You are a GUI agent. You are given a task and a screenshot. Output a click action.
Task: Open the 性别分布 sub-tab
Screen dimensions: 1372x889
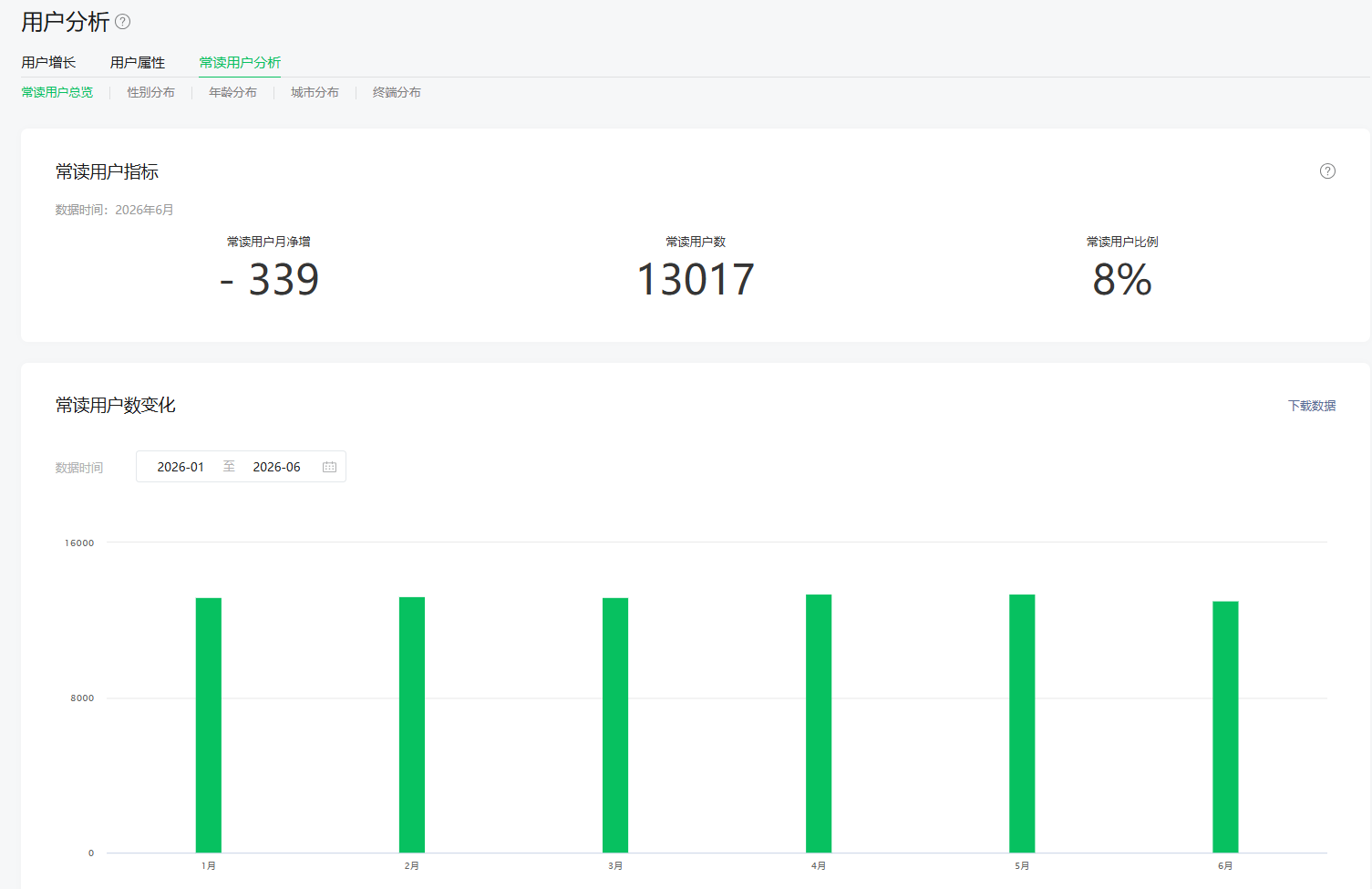[x=150, y=92]
